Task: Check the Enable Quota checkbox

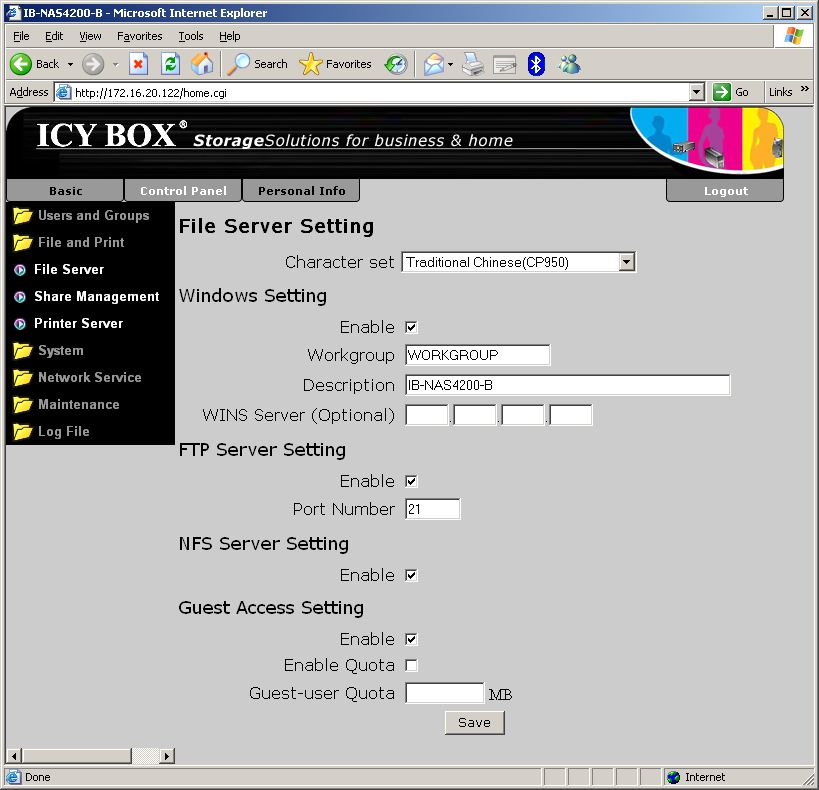Action: click(412, 665)
